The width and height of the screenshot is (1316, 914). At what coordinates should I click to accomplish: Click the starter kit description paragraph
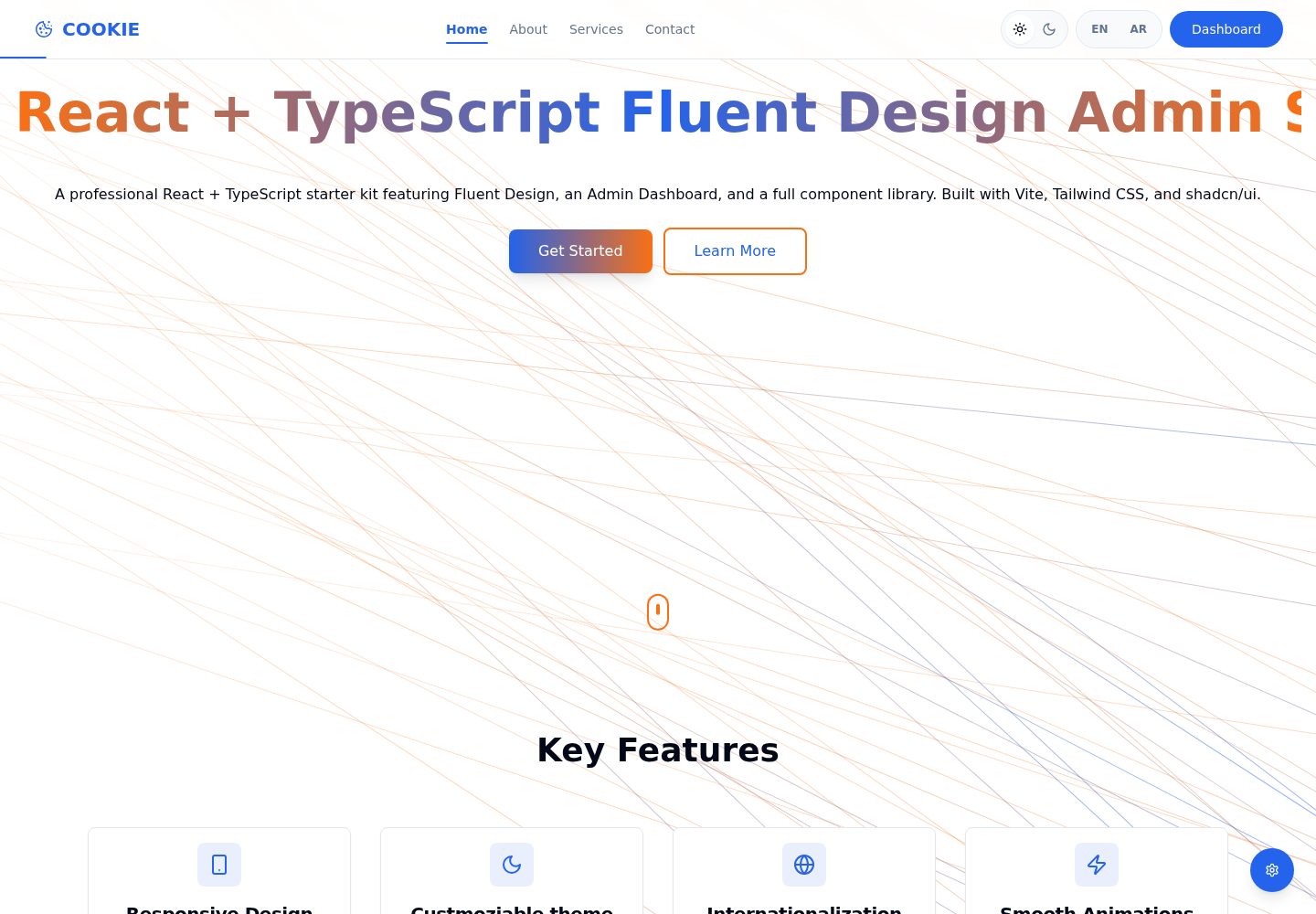click(x=658, y=194)
